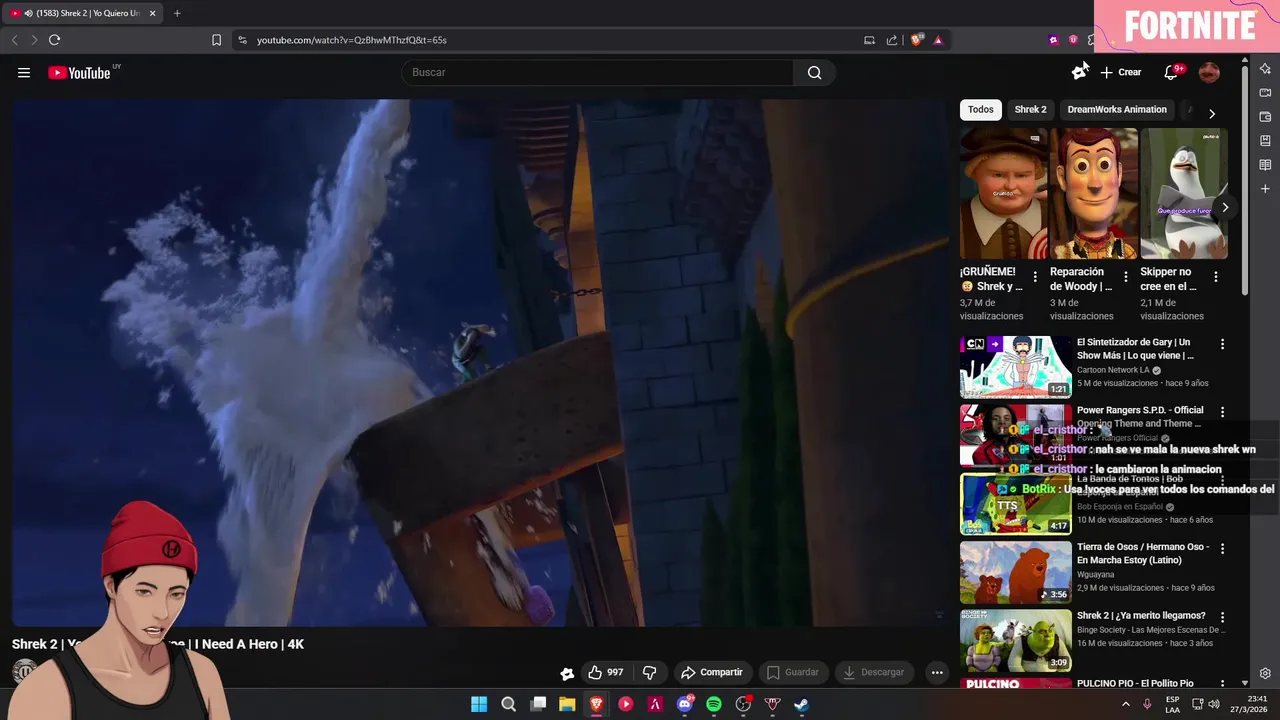This screenshot has width=1280, height=720.
Task: Open the Crear menu
Action: (1121, 72)
